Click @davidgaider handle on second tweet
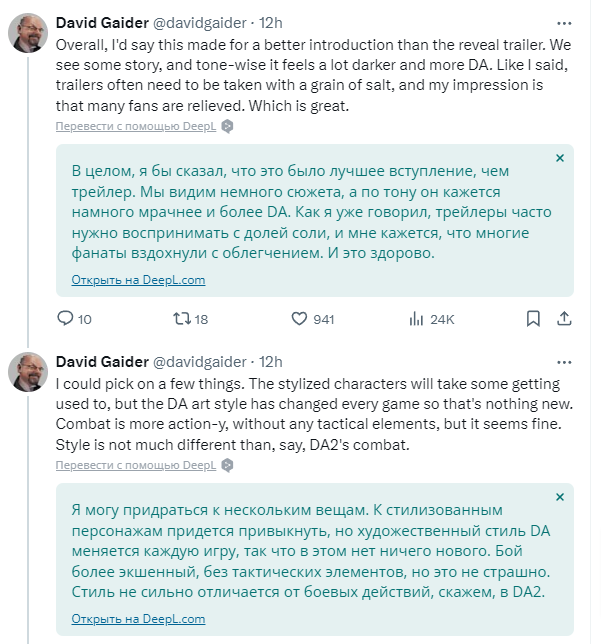This screenshot has height=644, width=601. click(x=198, y=361)
